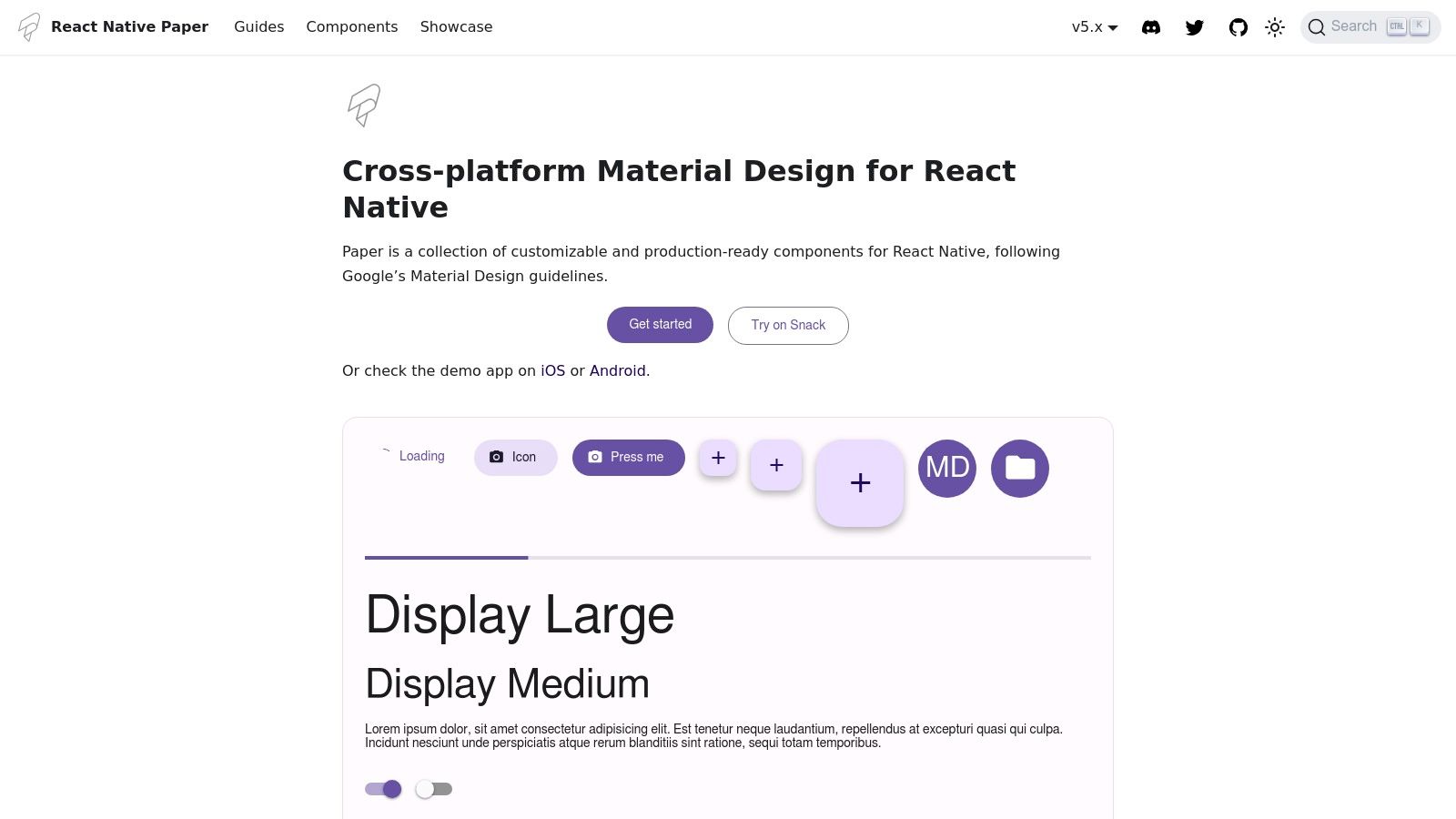
Task: Toggle light/dark mode sun icon
Action: point(1275,27)
